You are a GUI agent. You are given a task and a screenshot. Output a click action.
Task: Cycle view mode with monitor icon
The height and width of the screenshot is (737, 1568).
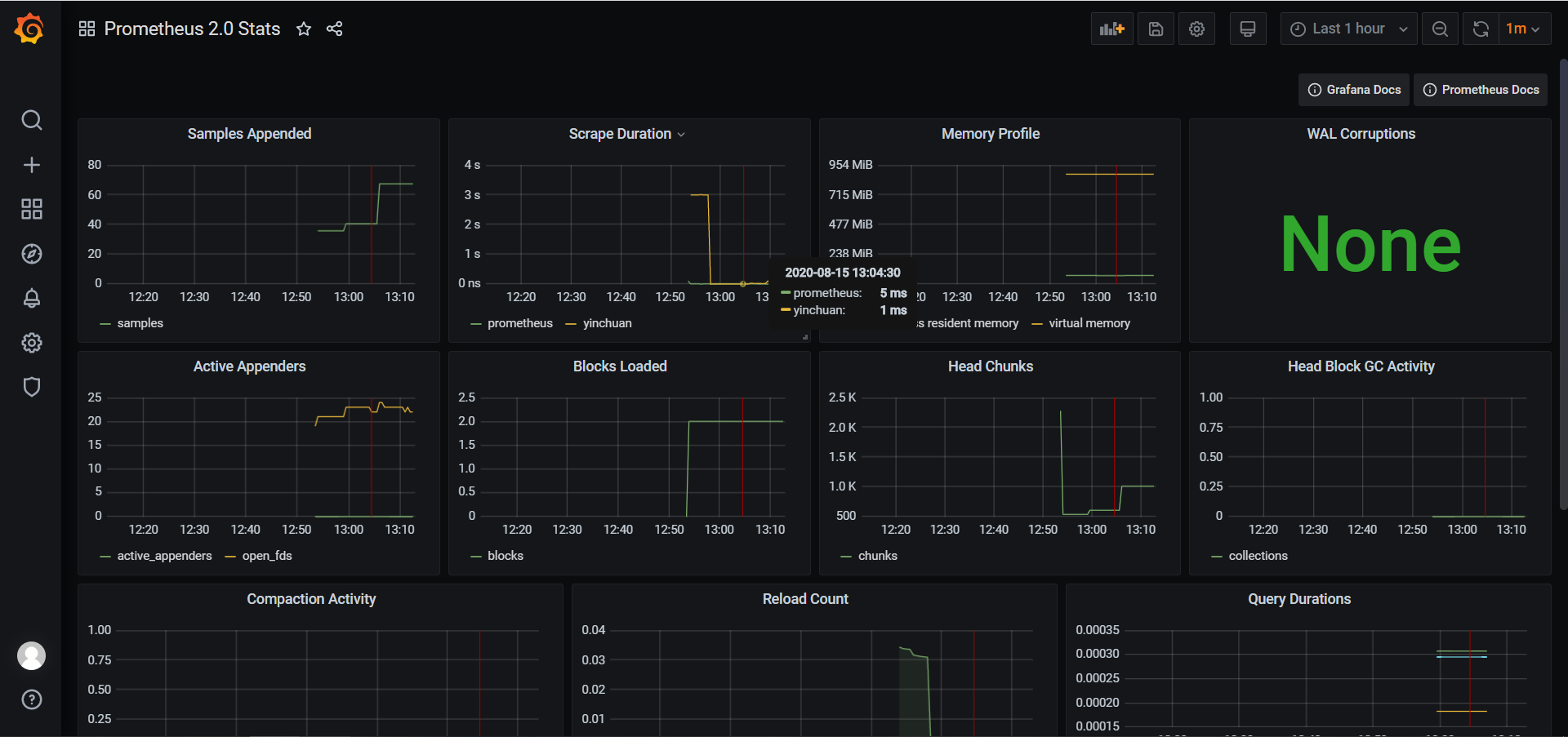1248,29
